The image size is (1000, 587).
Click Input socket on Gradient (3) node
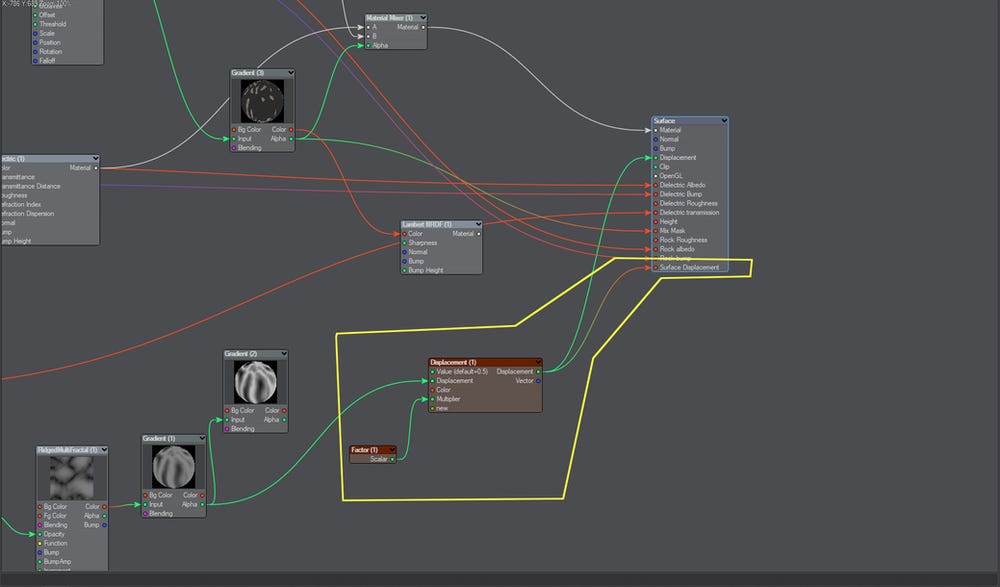tap(234, 139)
